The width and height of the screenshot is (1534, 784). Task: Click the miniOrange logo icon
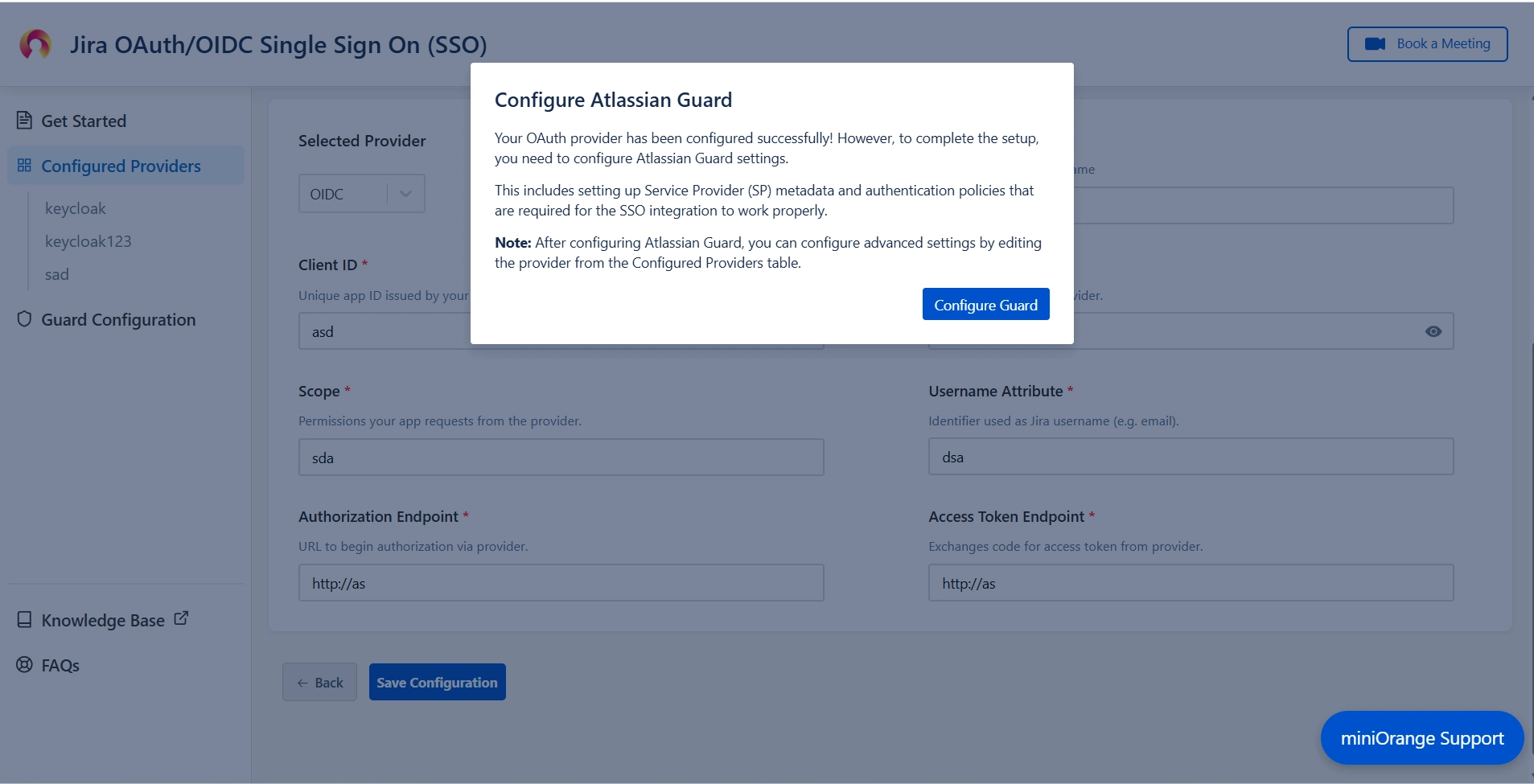(x=35, y=44)
